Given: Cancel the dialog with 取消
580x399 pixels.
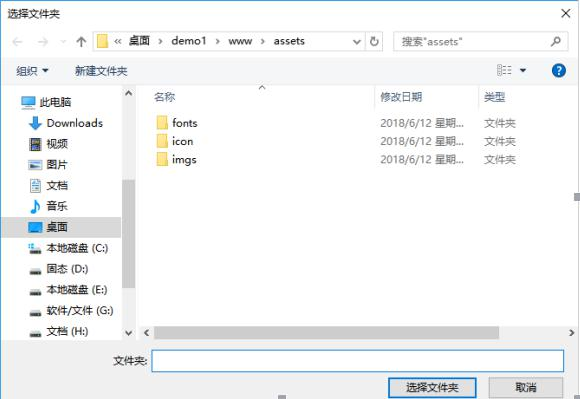Looking at the screenshot, I should click(526, 388).
